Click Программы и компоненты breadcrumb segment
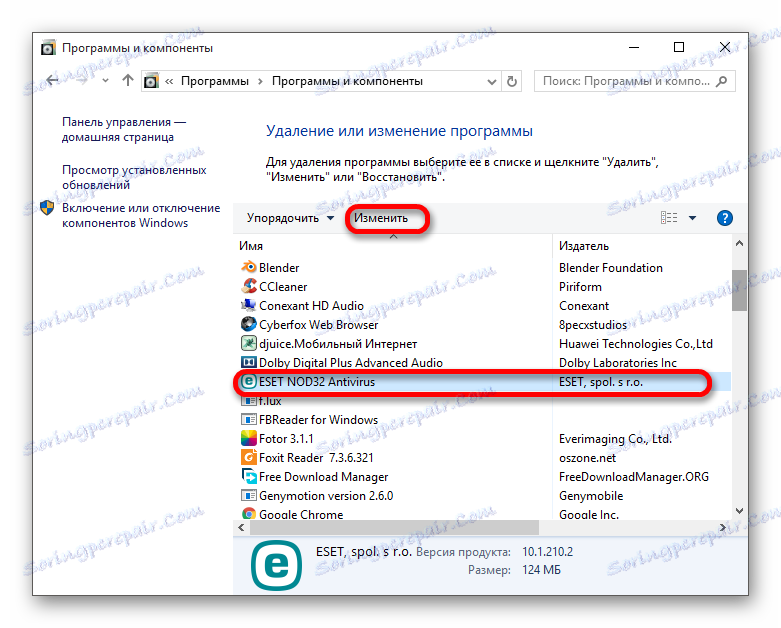This screenshot has width=781, height=628. (x=347, y=81)
